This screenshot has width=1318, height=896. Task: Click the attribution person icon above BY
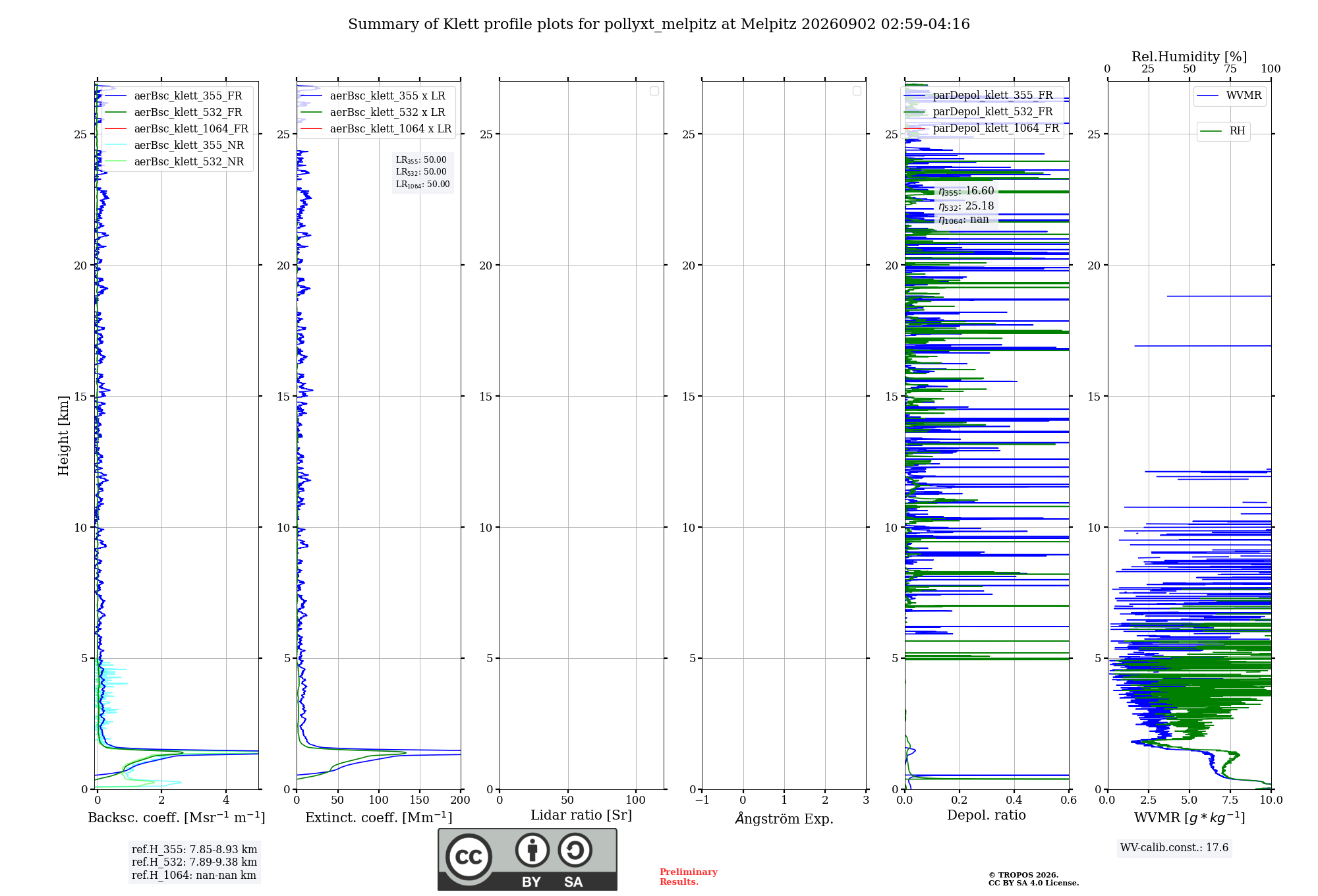(x=532, y=850)
